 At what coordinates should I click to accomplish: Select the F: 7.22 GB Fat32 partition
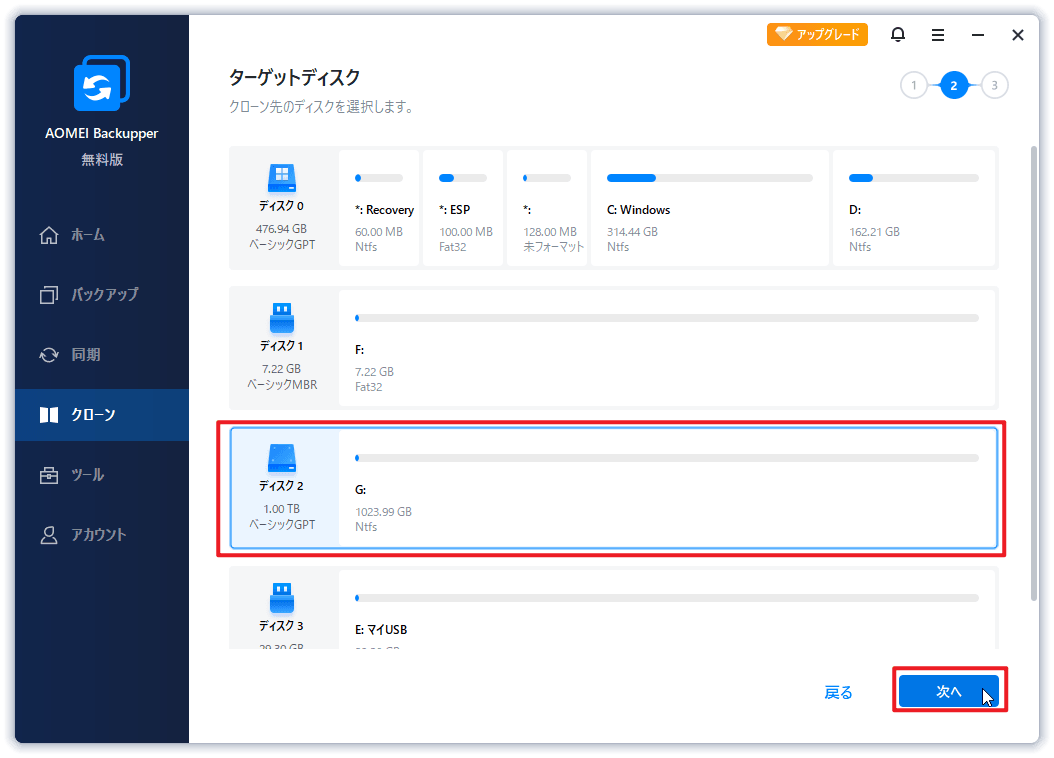point(667,347)
